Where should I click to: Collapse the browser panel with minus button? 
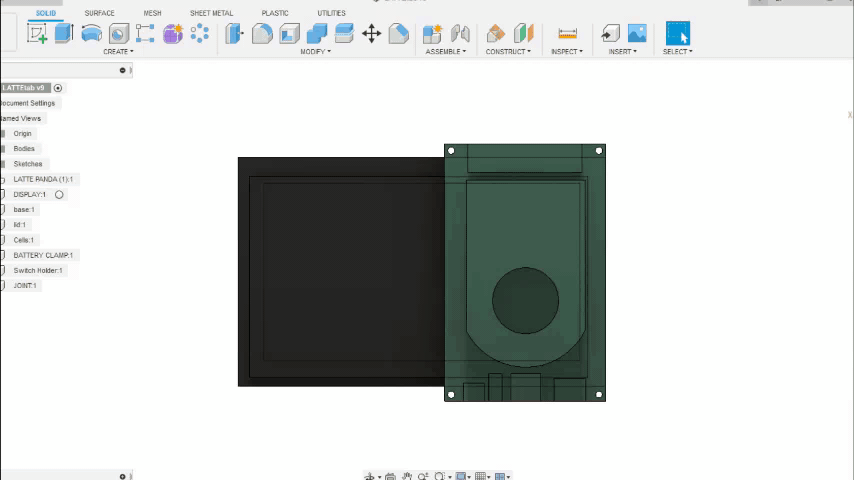coord(123,71)
